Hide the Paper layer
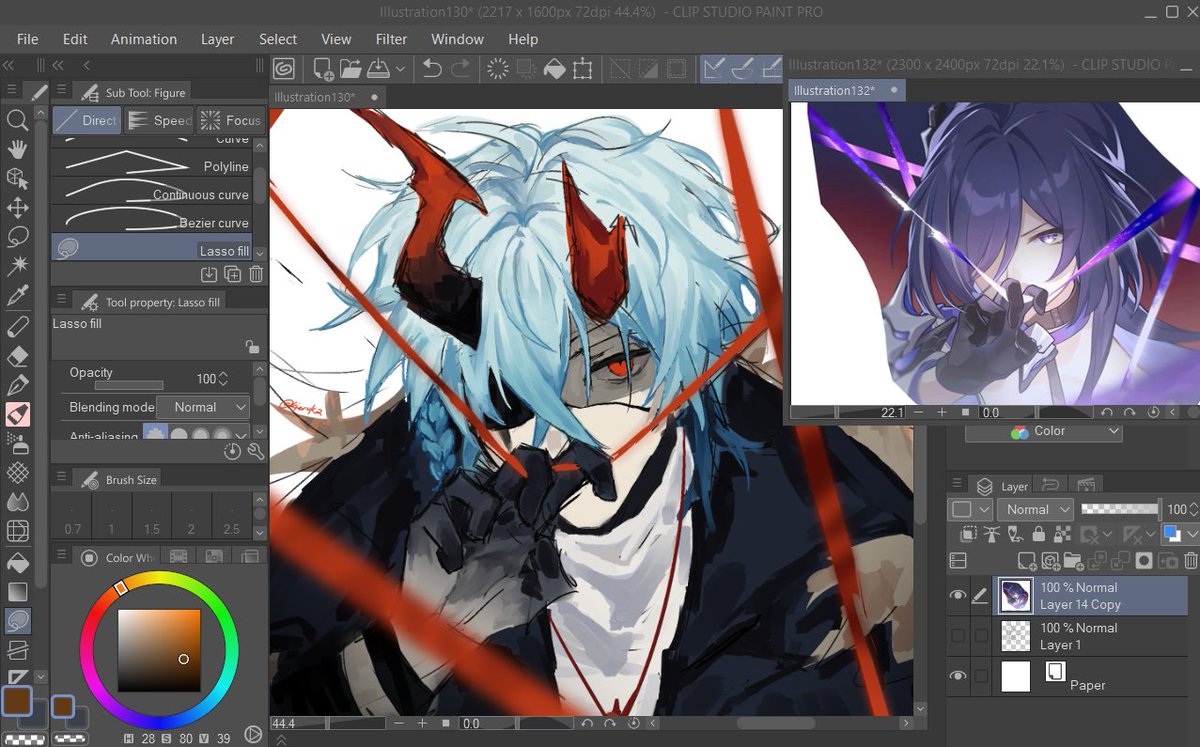The image size is (1200, 747). (958, 674)
